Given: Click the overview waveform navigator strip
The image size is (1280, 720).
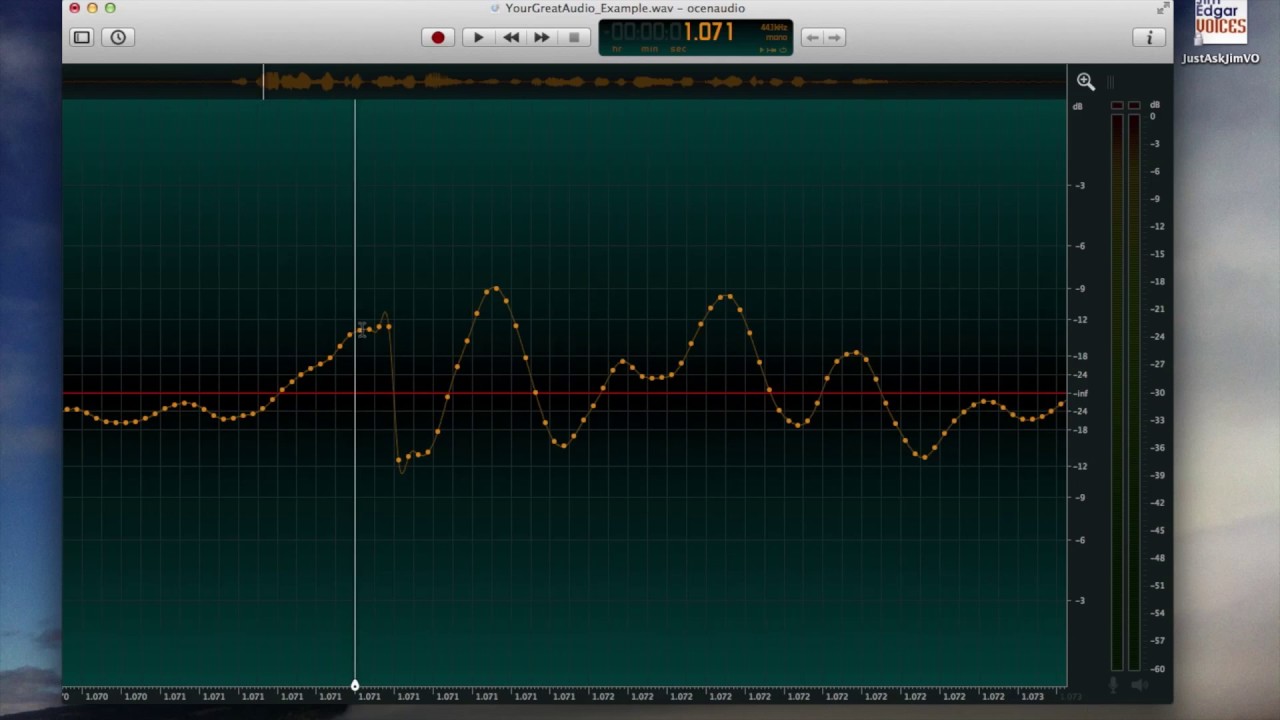Looking at the screenshot, I should [564, 82].
